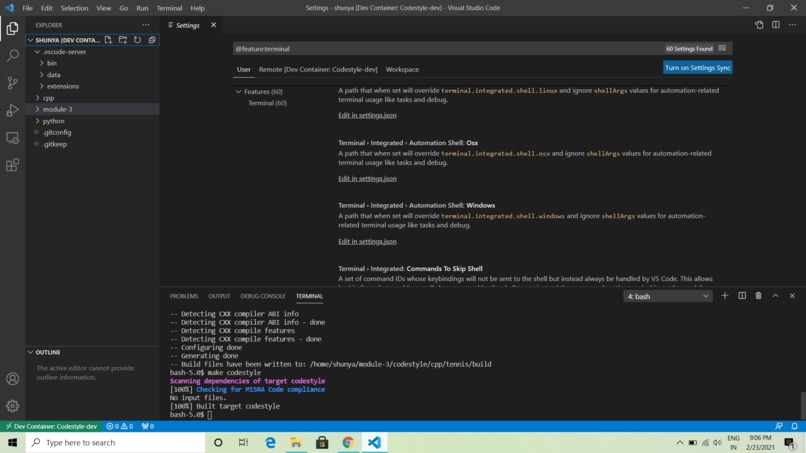This screenshot has height=453, width=806.
Task: Edit Automation Shell Osx in settings.json
Action: click(x=367, y=178)
